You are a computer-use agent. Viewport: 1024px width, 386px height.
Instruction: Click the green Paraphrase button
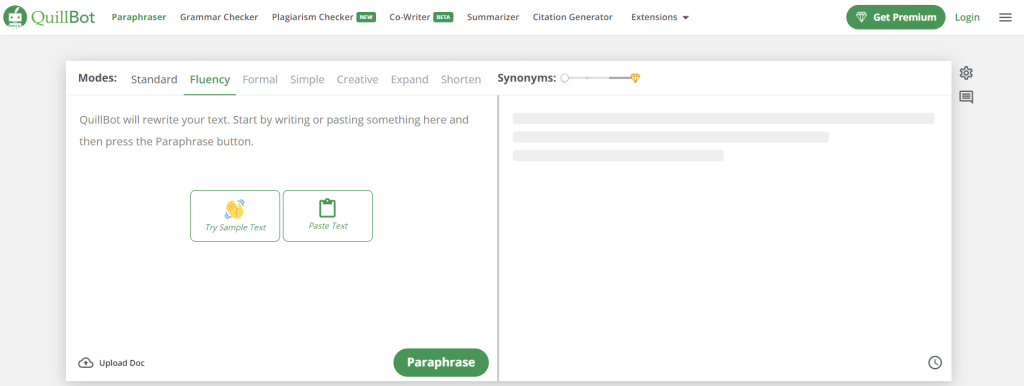point(441,362)
